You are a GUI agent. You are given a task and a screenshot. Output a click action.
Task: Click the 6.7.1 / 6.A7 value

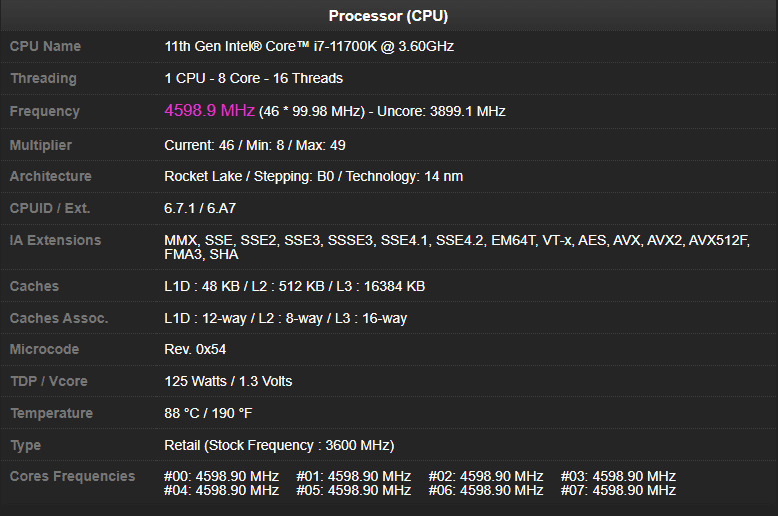point(200,208)
